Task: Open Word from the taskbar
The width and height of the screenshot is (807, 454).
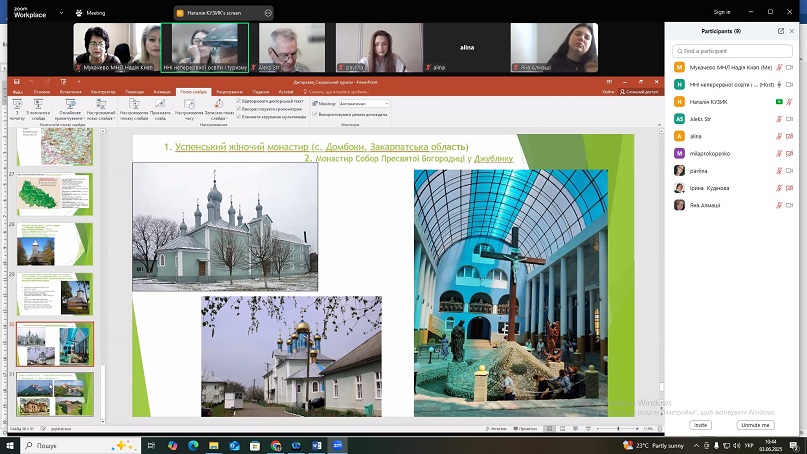Action: click(x=317, y=445)
